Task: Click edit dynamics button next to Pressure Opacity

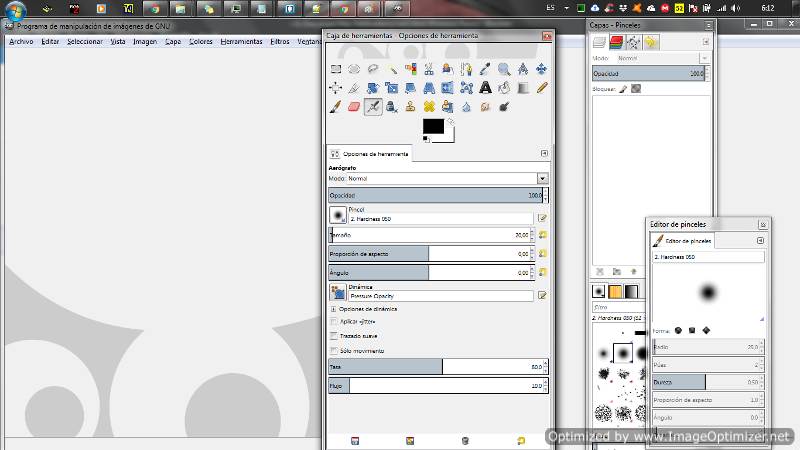Action: 542,295
